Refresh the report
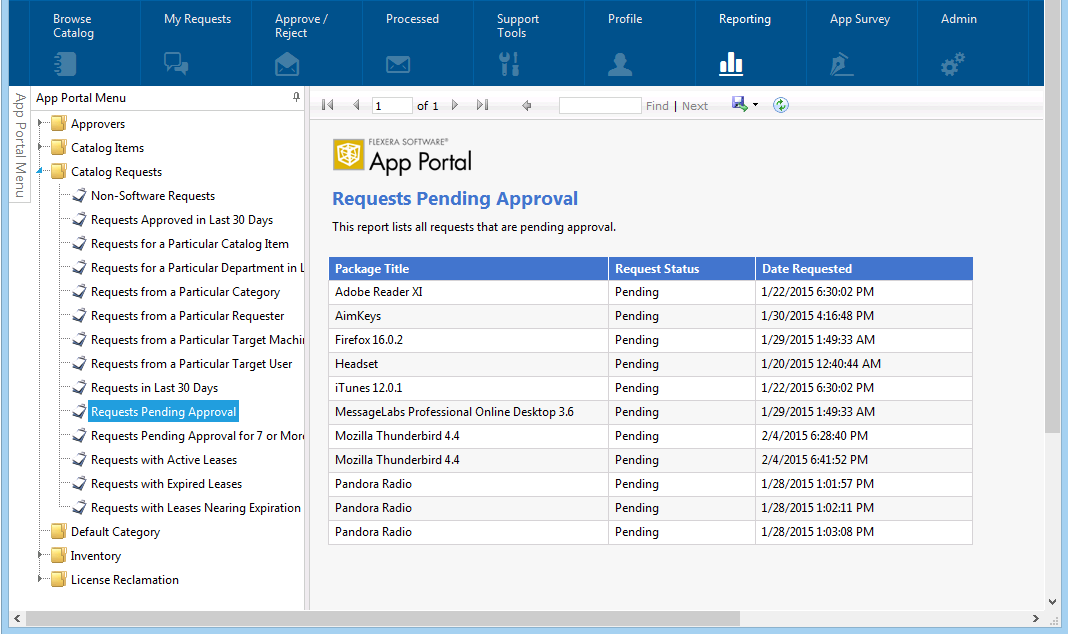 (781, 105)
